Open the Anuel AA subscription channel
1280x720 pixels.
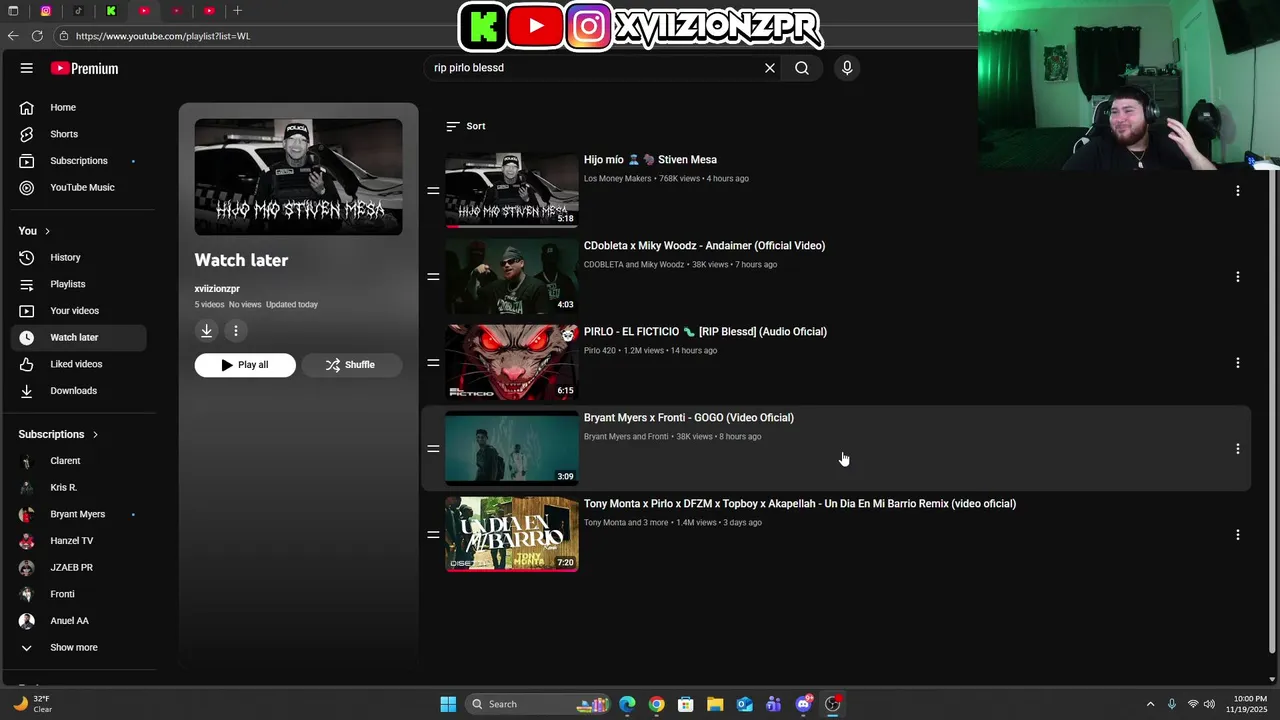point(79,620)
